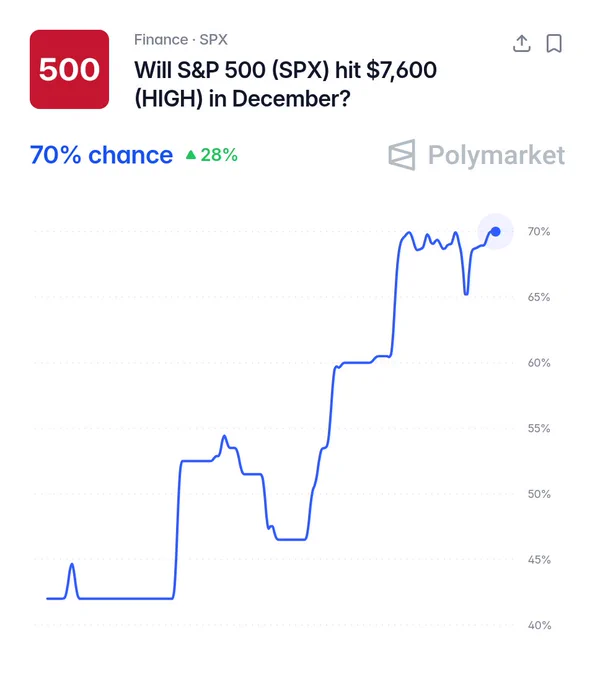Click the 65% y-axis label
This screenshot has width=595, height=680.
tap(539, 297)
